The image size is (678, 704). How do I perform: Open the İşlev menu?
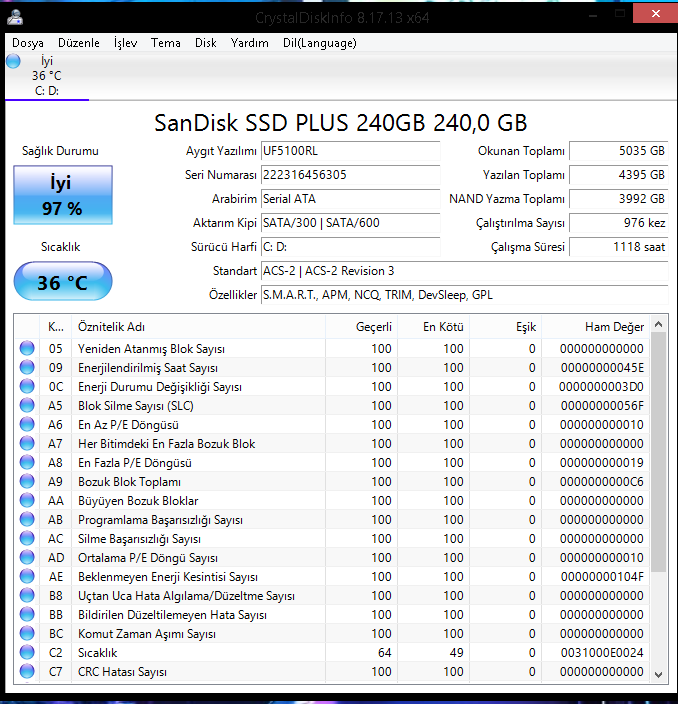[125, 43]
